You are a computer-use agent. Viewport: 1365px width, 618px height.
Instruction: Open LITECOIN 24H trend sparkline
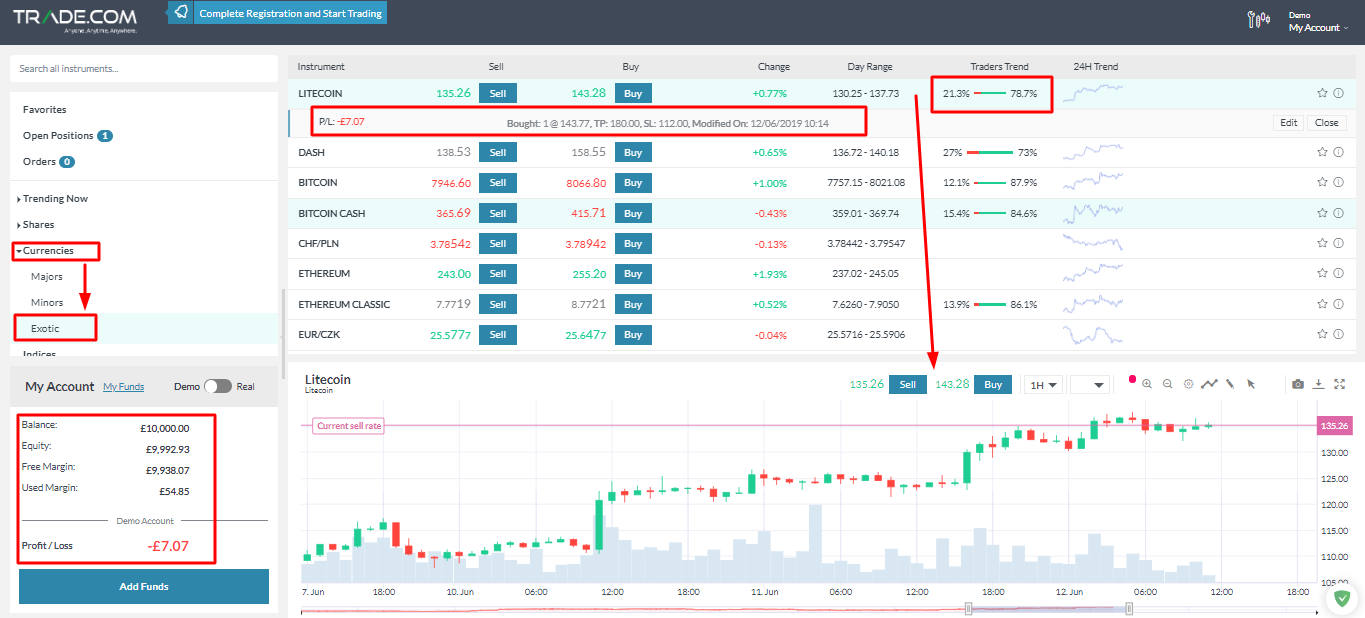[x=1093, y=93]
